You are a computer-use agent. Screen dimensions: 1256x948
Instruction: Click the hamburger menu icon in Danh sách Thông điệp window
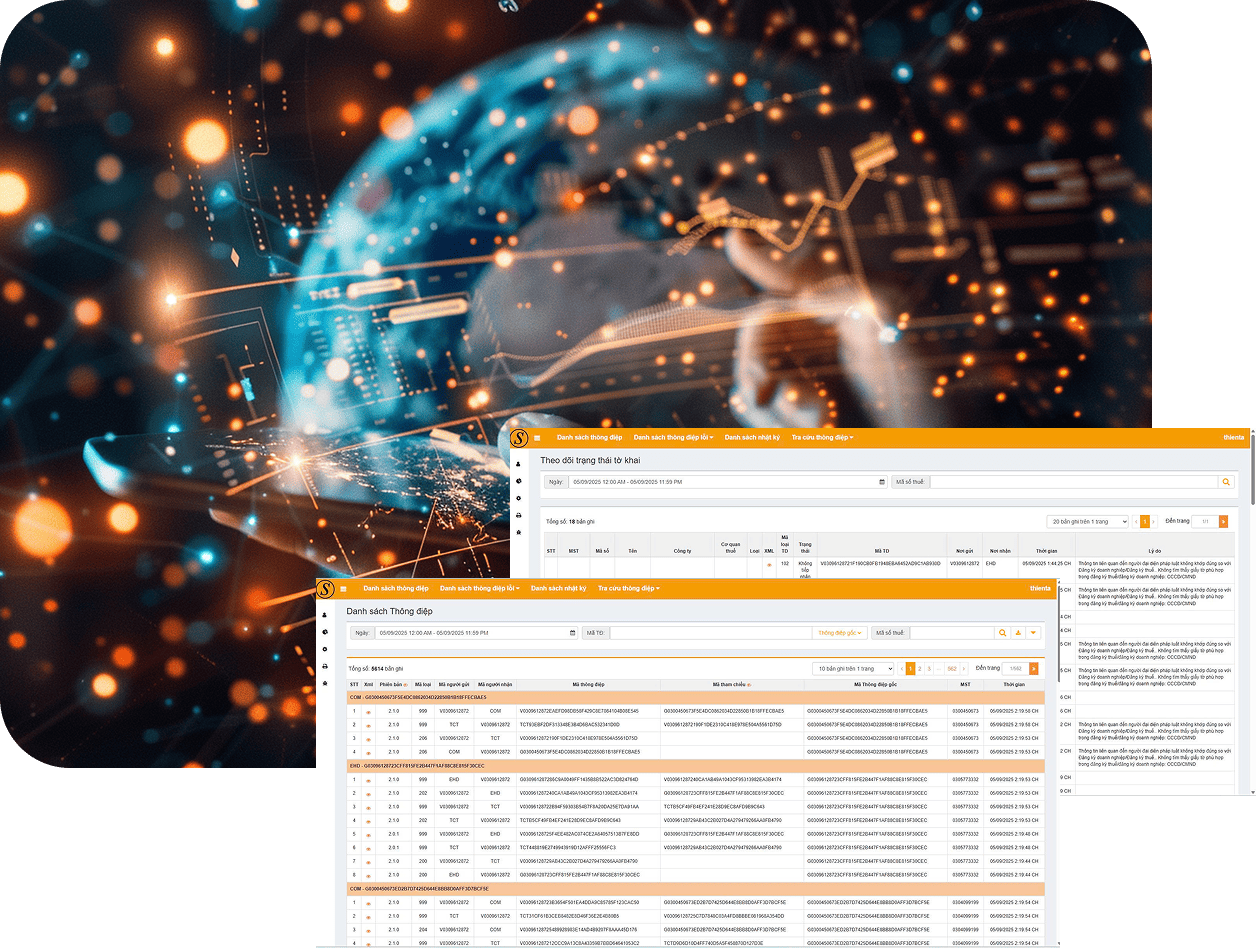point(343,589)
